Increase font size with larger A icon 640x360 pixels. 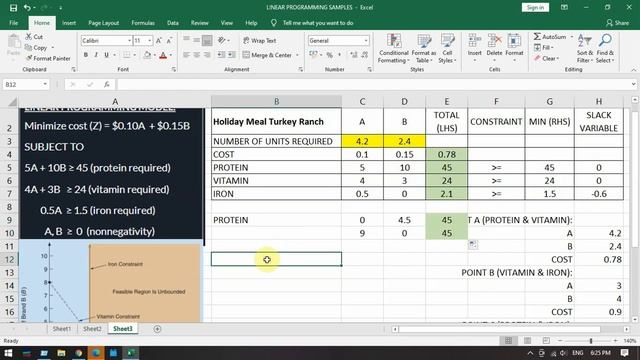(159, 40)
